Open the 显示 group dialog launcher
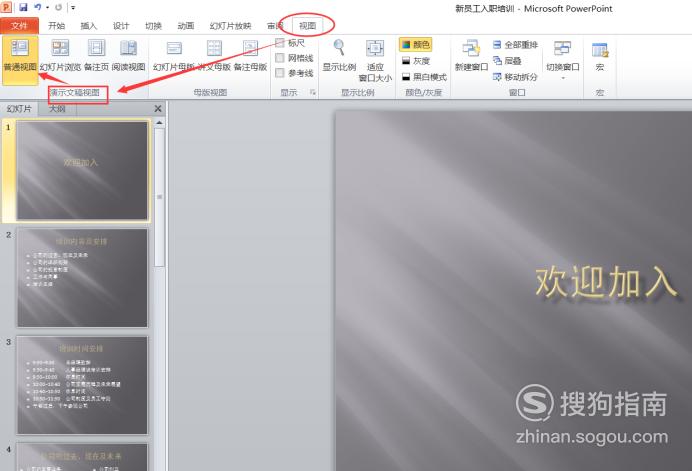692x471 pixels. 312,92
